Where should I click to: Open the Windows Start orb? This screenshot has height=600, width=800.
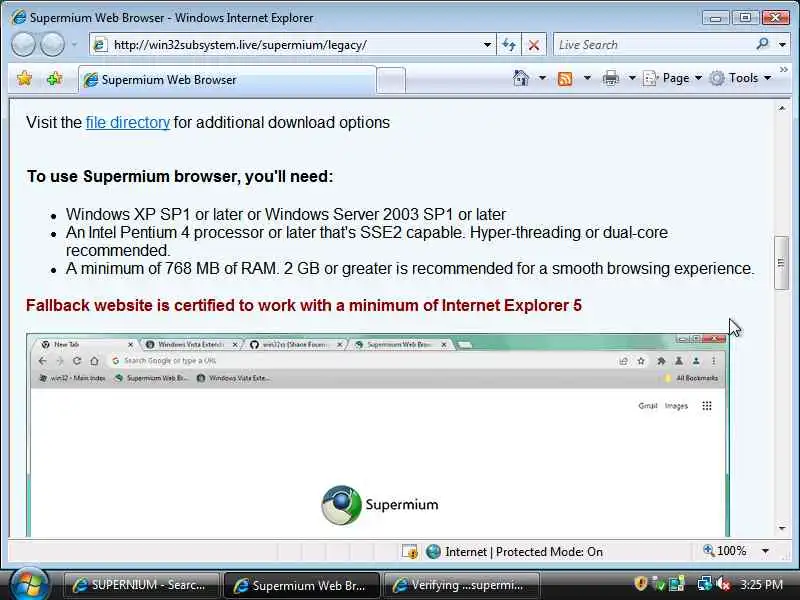coord(29,584)
